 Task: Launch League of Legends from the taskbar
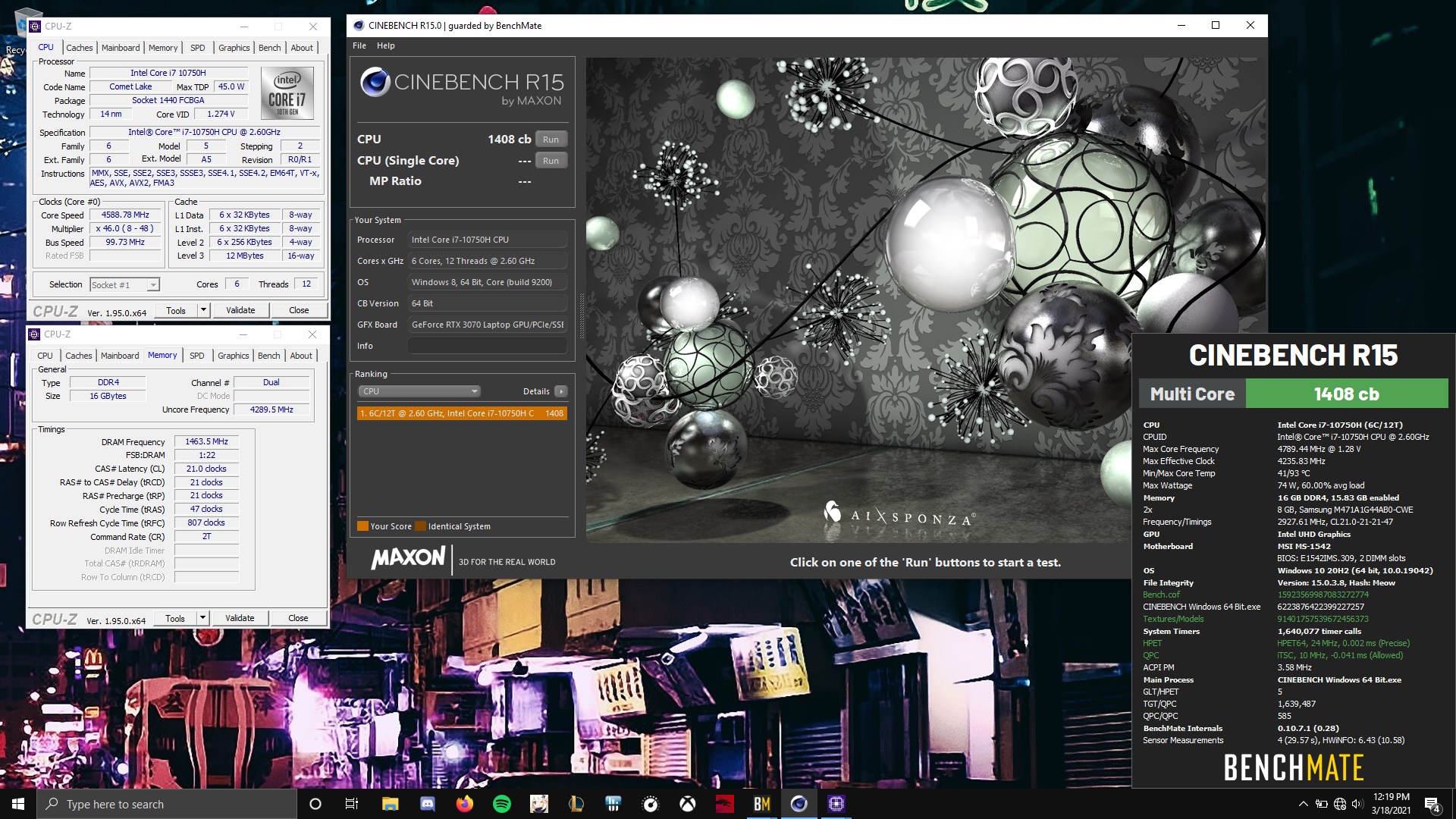coord(576,804)
